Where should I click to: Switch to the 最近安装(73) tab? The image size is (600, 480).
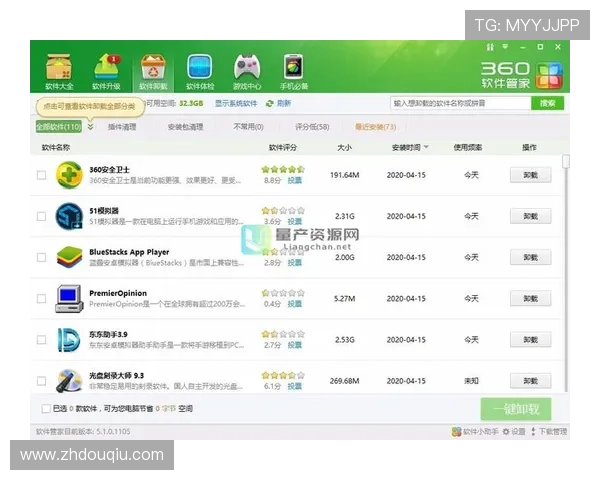pyautogui.click(x=375, y=127)
